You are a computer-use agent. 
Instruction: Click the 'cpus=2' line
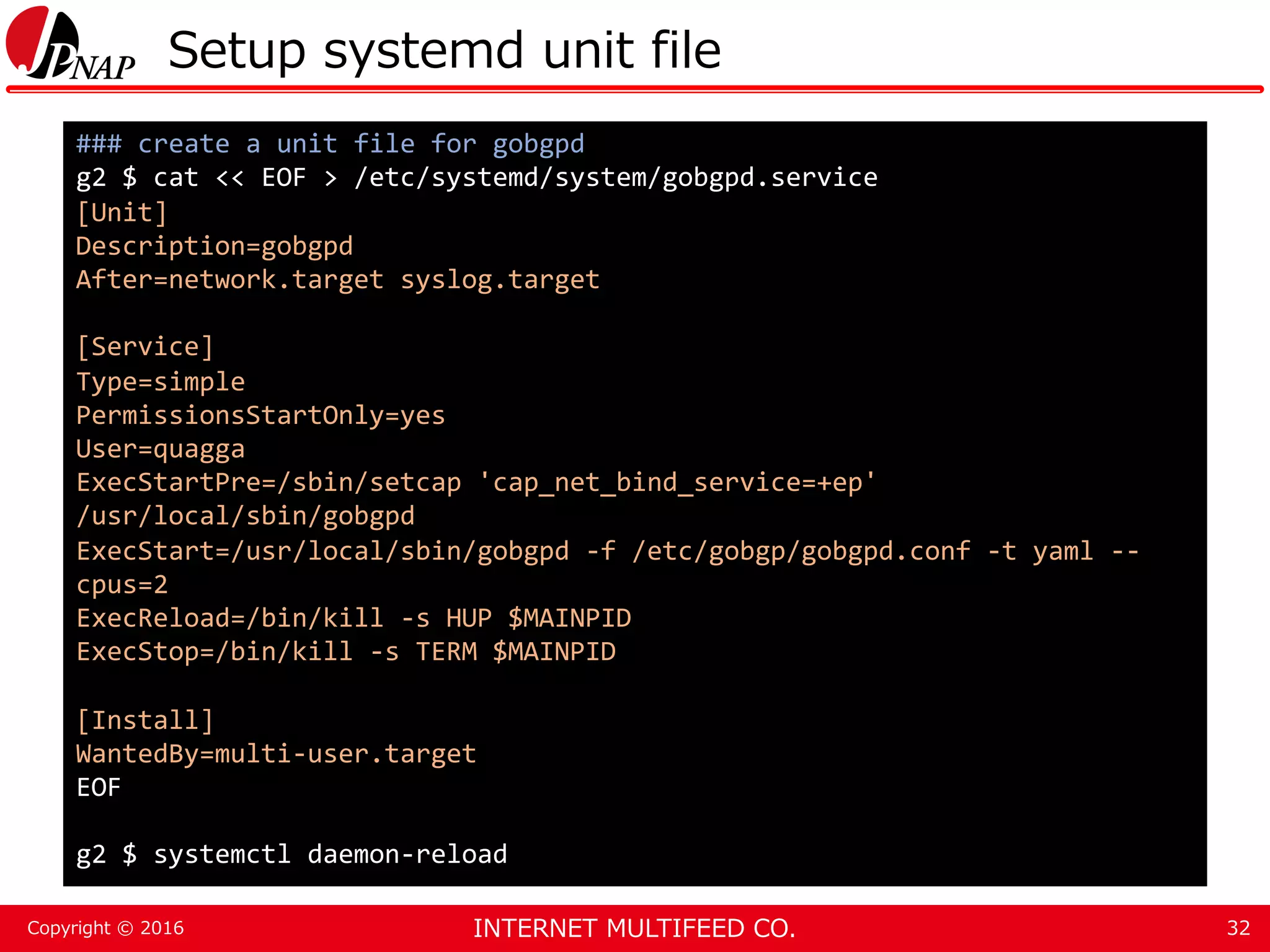pos(122,585)
